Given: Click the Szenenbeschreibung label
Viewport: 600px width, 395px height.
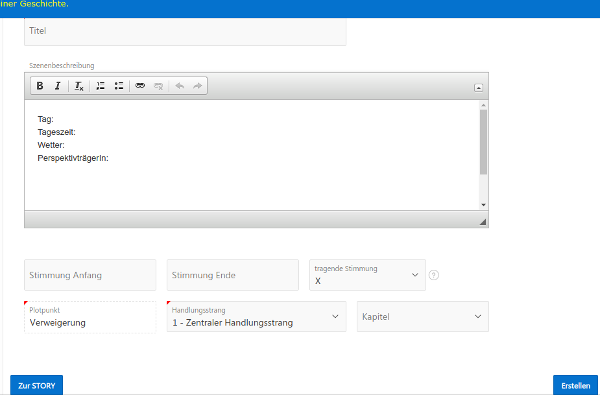Looking at the screenshot, I should click(62, 65).
